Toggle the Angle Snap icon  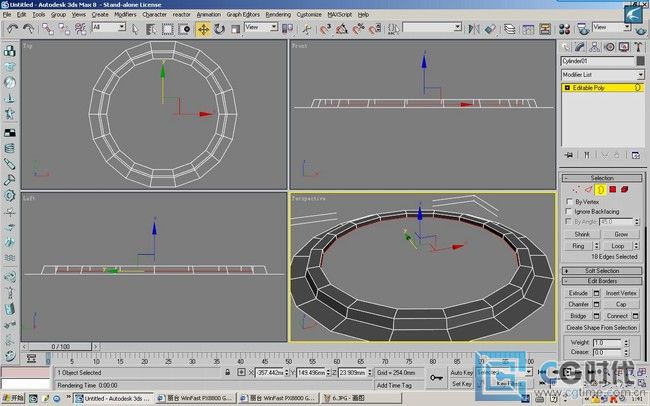[342, 29]
